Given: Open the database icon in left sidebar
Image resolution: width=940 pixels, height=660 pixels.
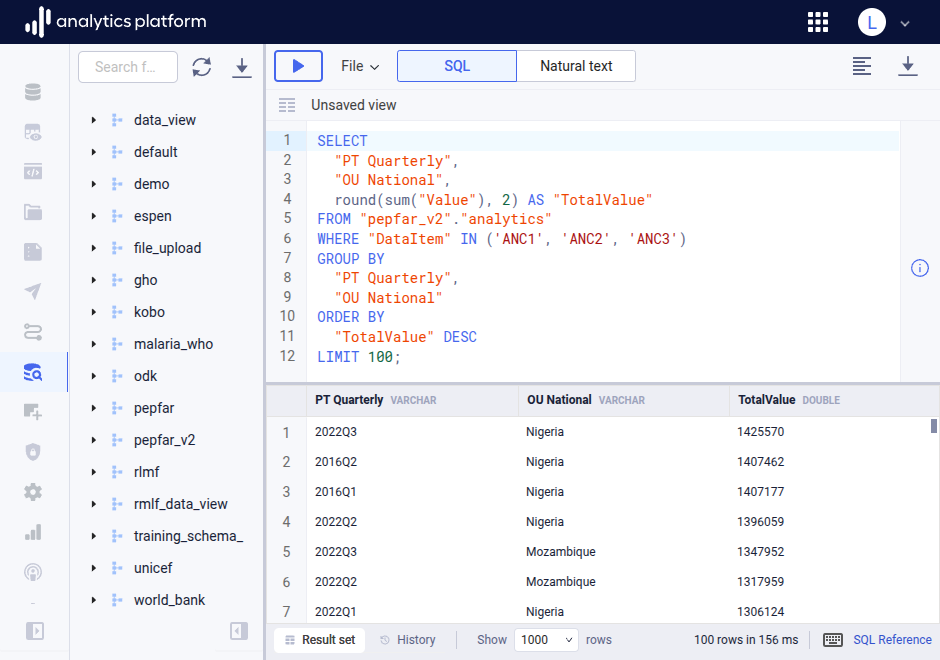Looking at the screenshot, I should (x=33, y=92).
